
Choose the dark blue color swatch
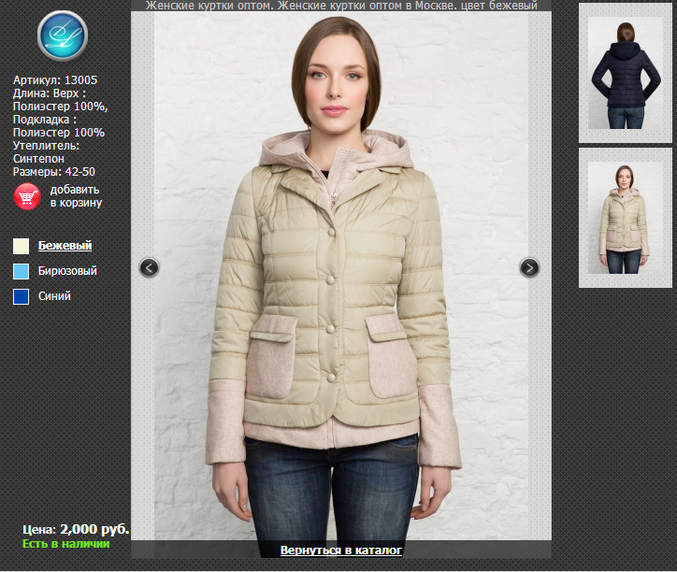tap(22, 296)
